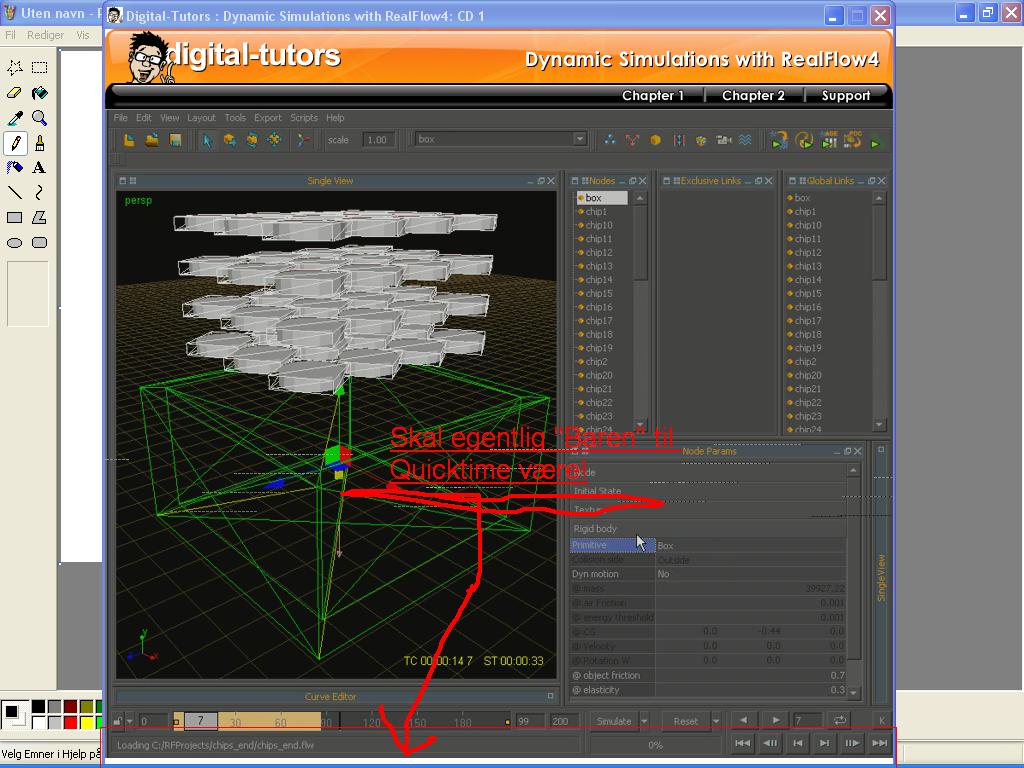Click the Simulate button

614,721
